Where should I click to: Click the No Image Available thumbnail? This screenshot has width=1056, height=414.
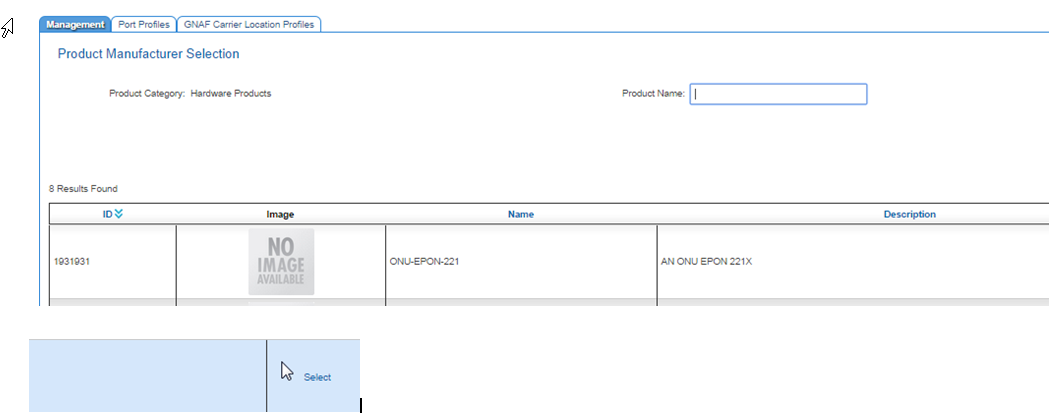click(x=281, y=262)
